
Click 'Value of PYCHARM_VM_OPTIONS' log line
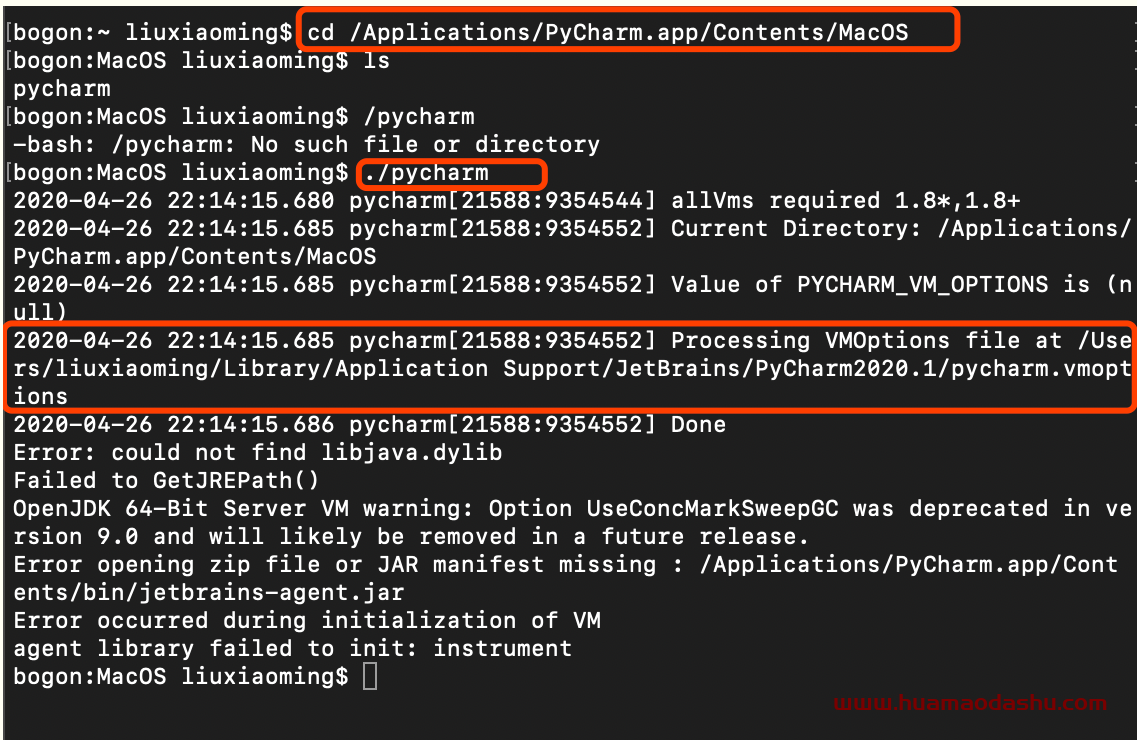859,285
